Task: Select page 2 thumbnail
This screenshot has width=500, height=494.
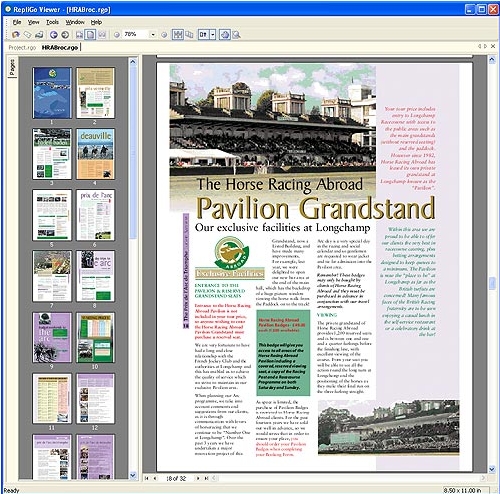Action: pyautogui.click(x=95, y=93)
